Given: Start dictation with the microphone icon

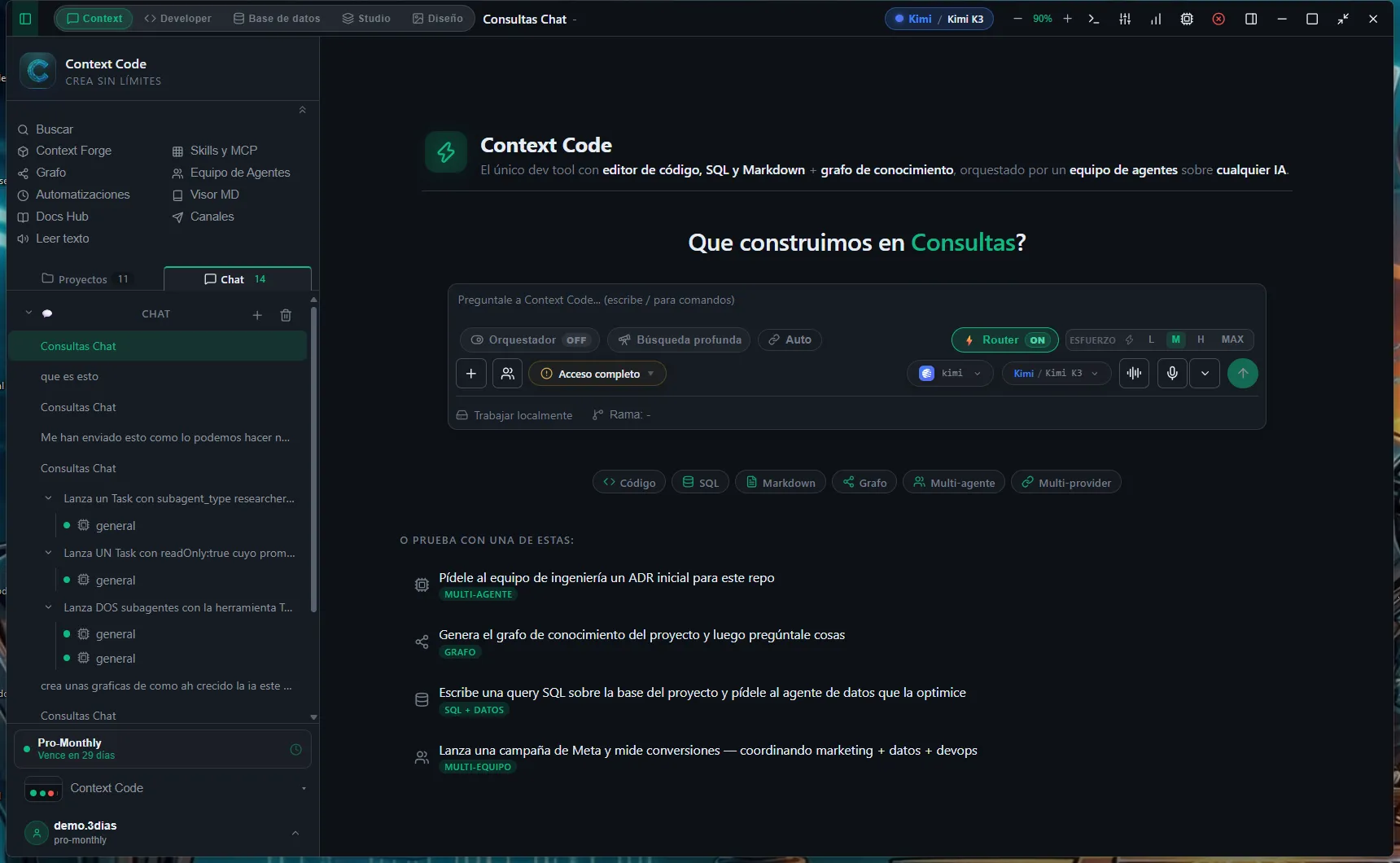Looking at the screenshot, I should point(1172,374).
